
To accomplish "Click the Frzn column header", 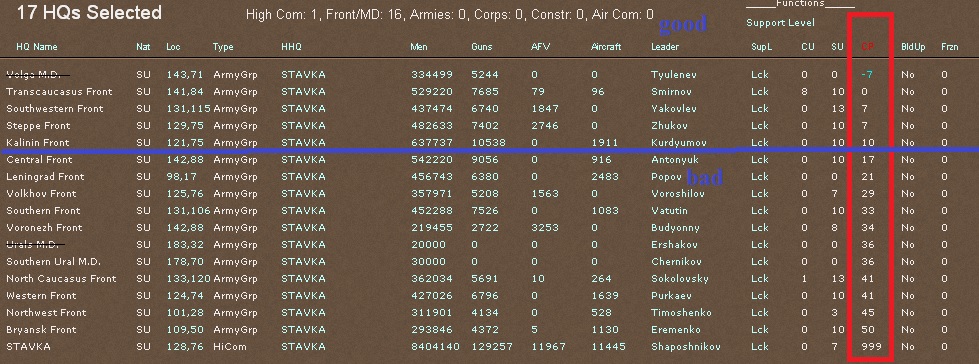I will click(950, 47).
